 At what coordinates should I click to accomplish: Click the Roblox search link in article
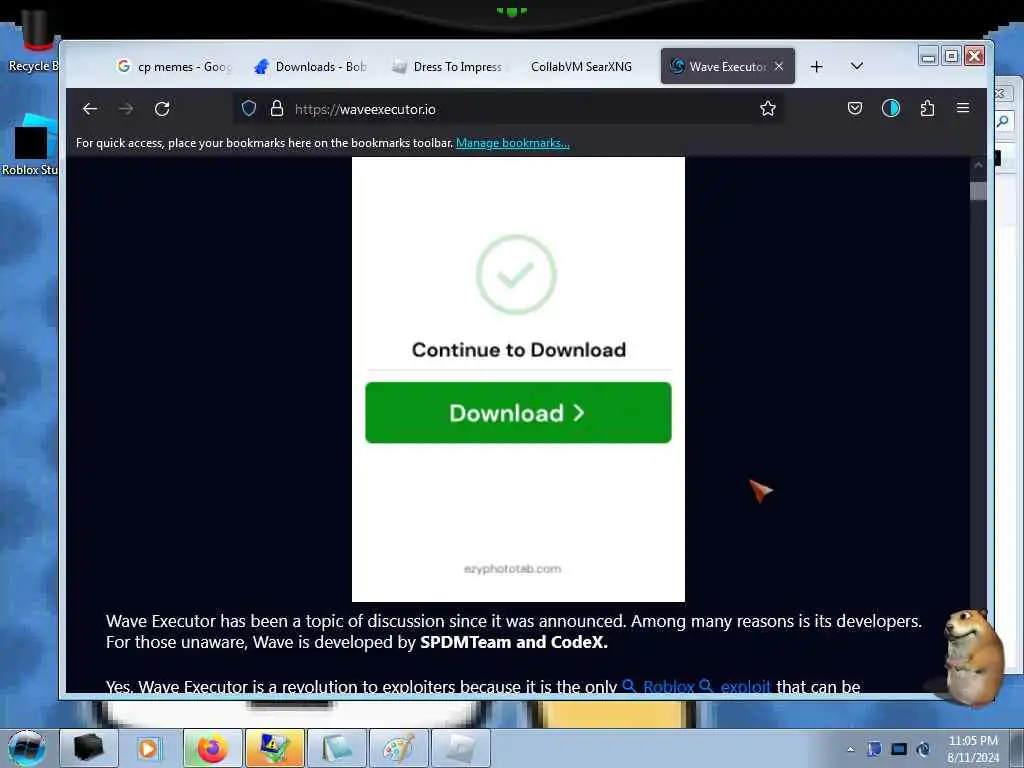[x=658, y=686]
